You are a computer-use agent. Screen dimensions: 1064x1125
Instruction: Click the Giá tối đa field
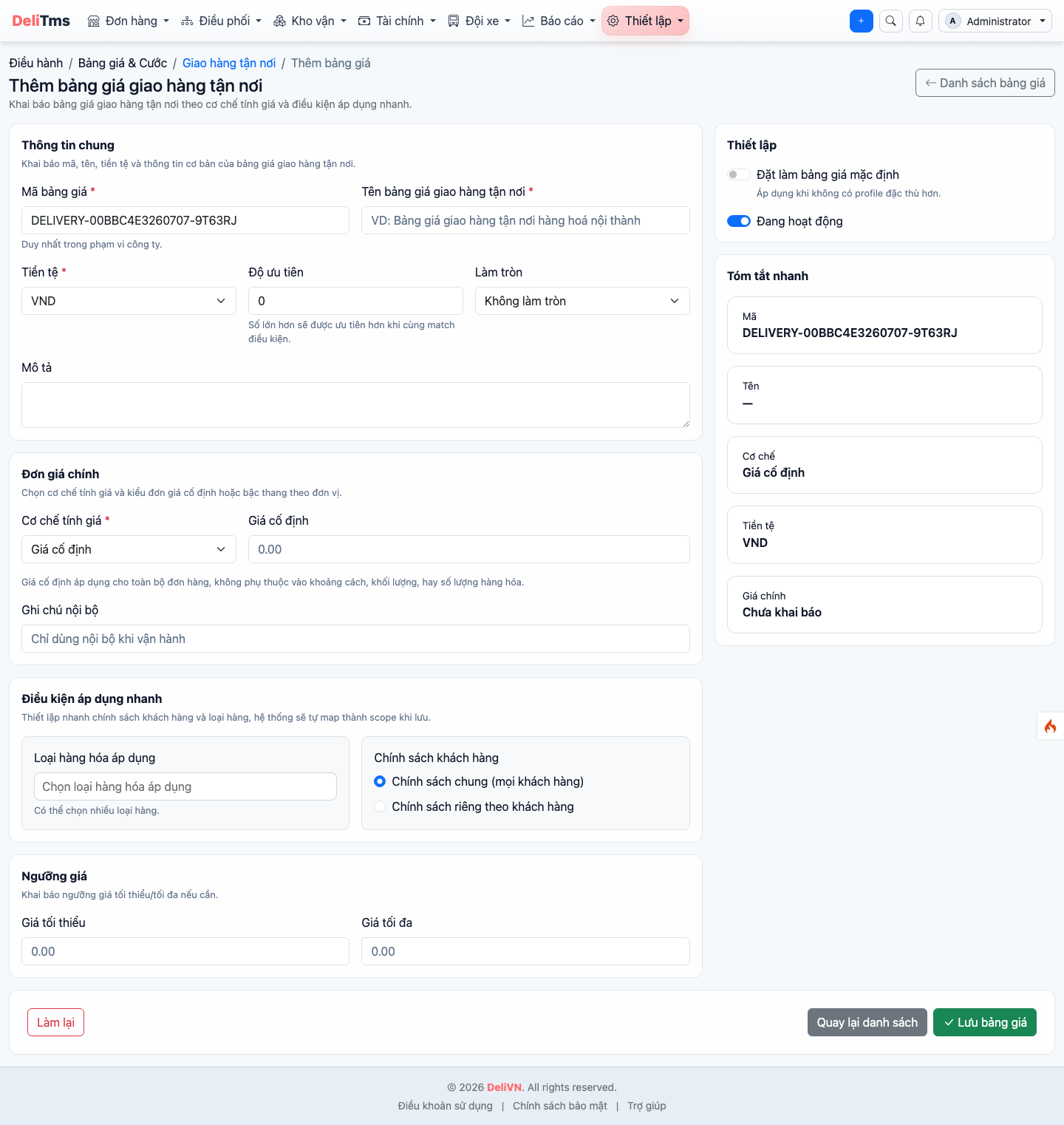tap(525, 951)
